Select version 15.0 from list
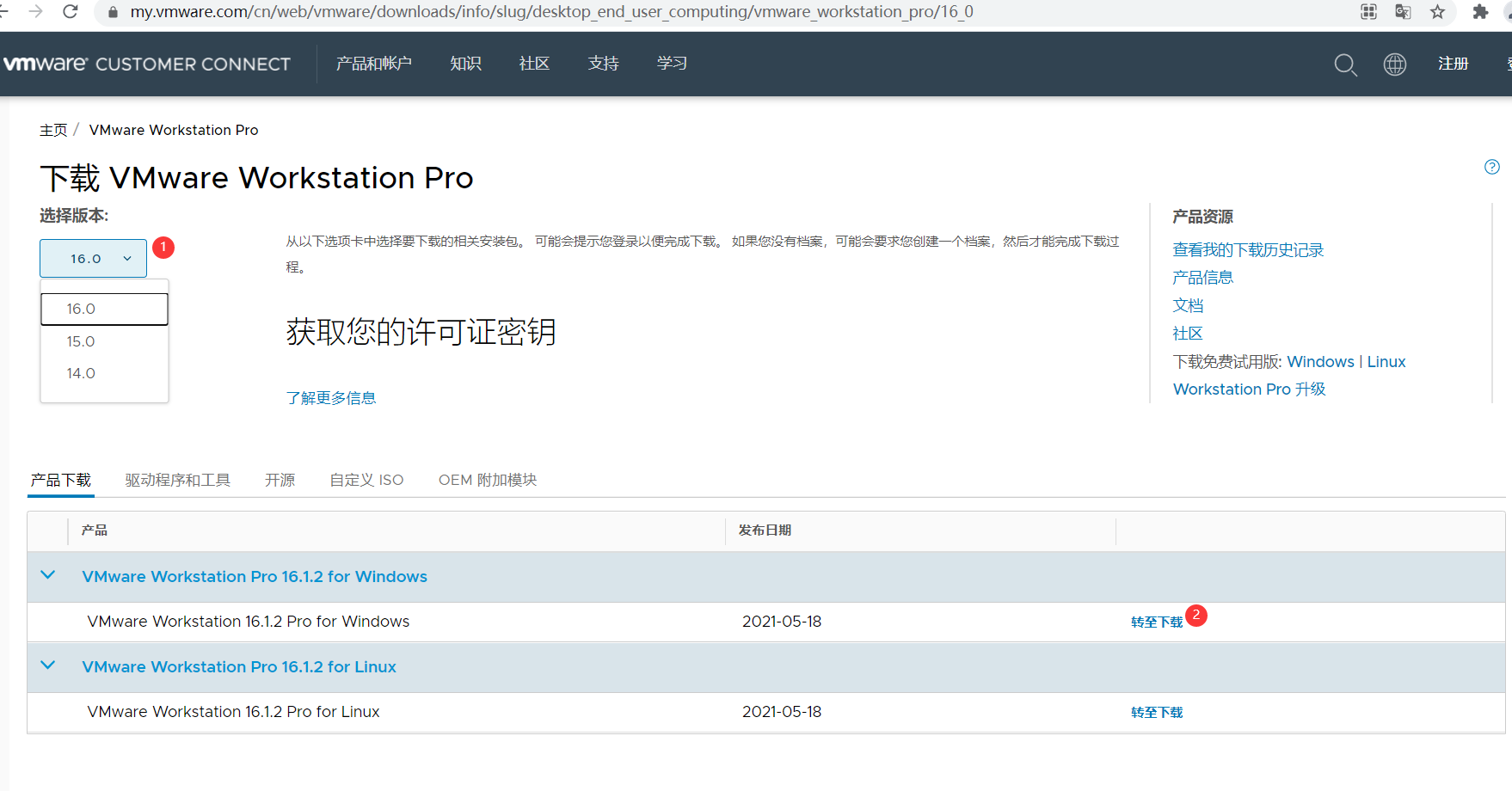Image resolution: width=1512 pixels, height=791 pixels. 104,341
